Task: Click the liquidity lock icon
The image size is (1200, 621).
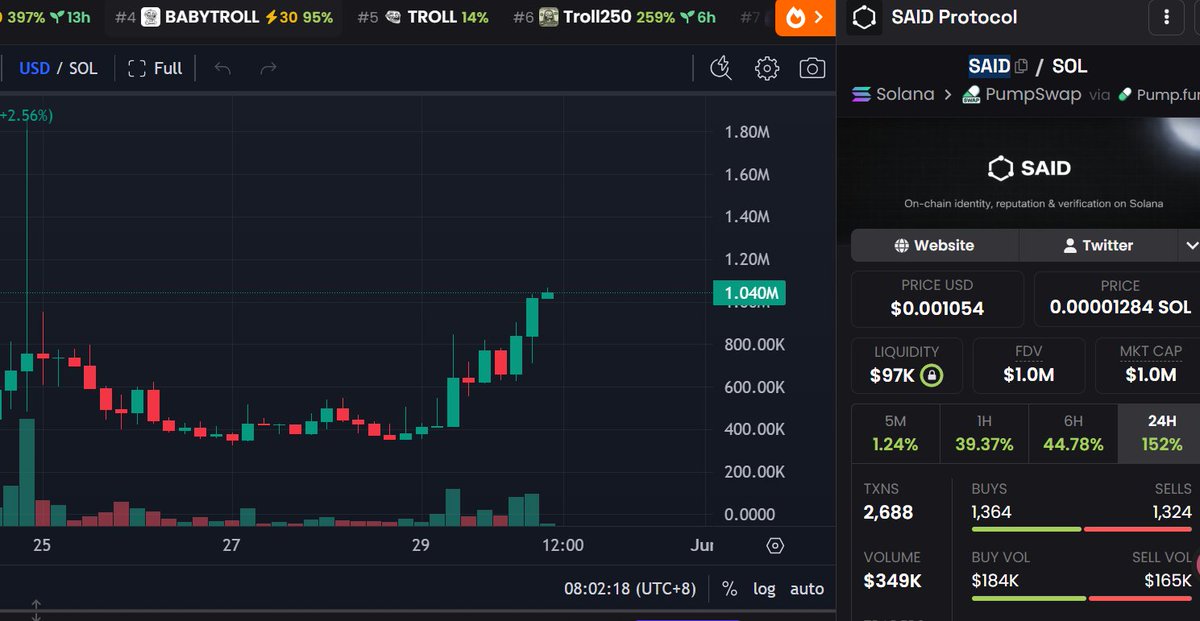Action: tap(932, 376)
